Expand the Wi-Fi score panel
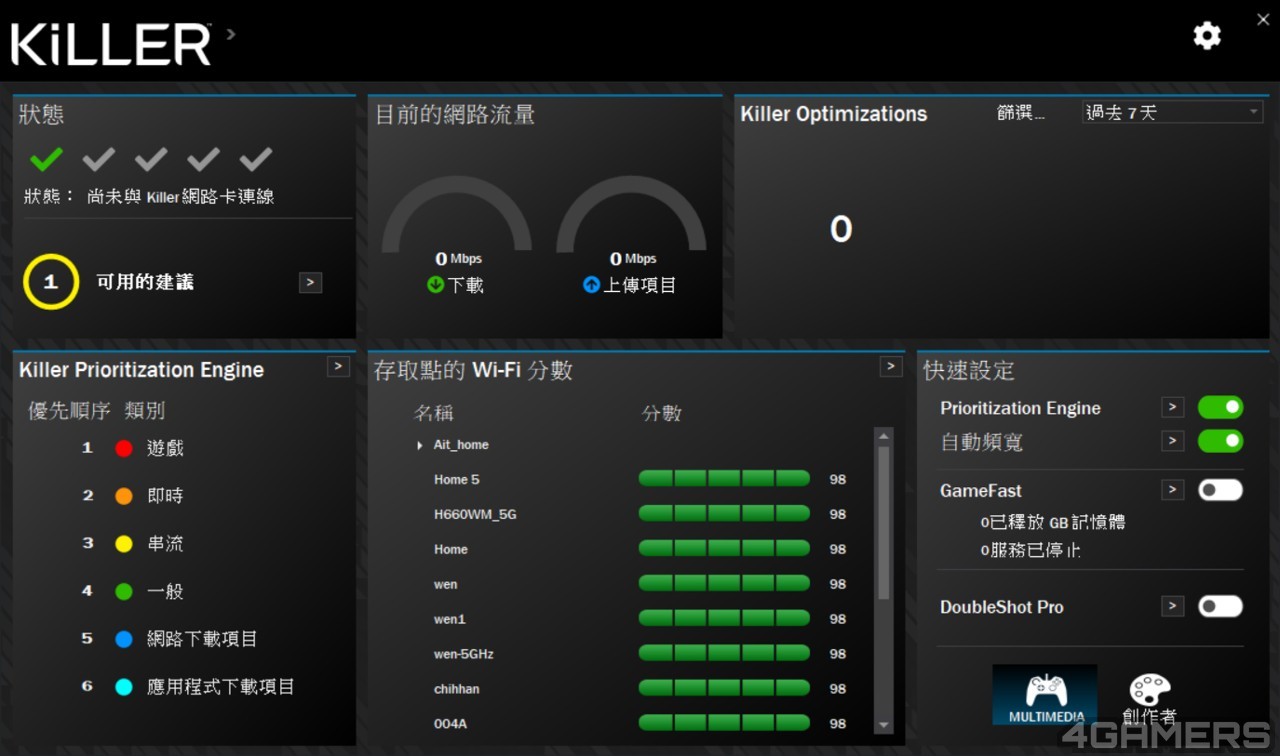Image resolution: width=1280 pixels, height=756 pixels. coord(891,367)
